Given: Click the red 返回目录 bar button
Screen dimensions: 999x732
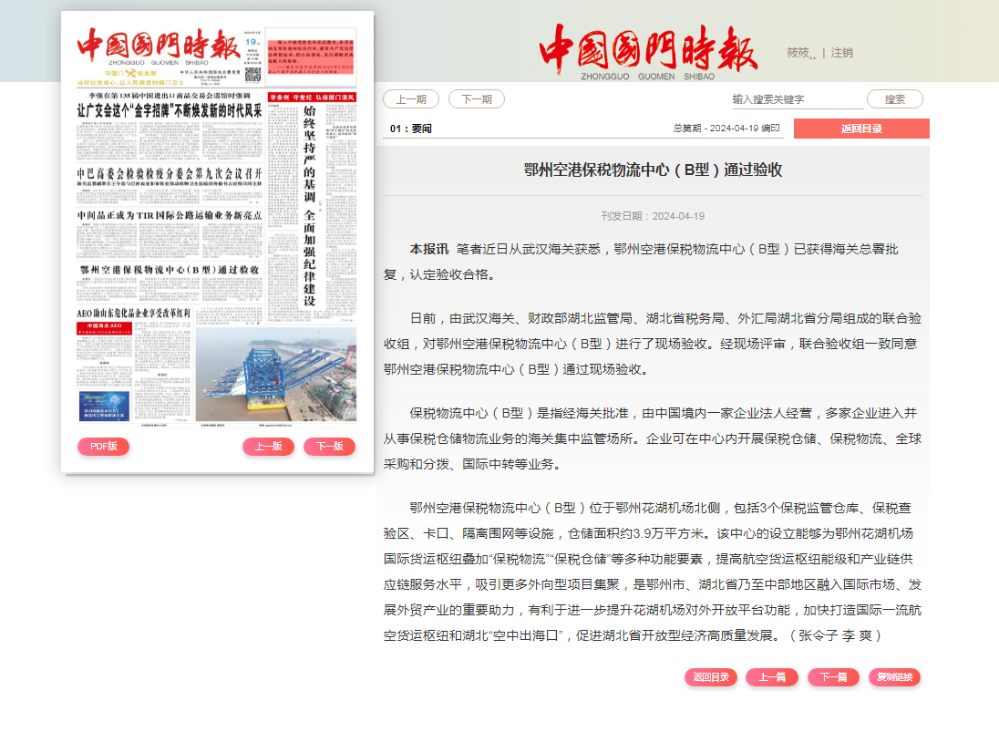Looking at the screenshot, I should coord(861,129).
